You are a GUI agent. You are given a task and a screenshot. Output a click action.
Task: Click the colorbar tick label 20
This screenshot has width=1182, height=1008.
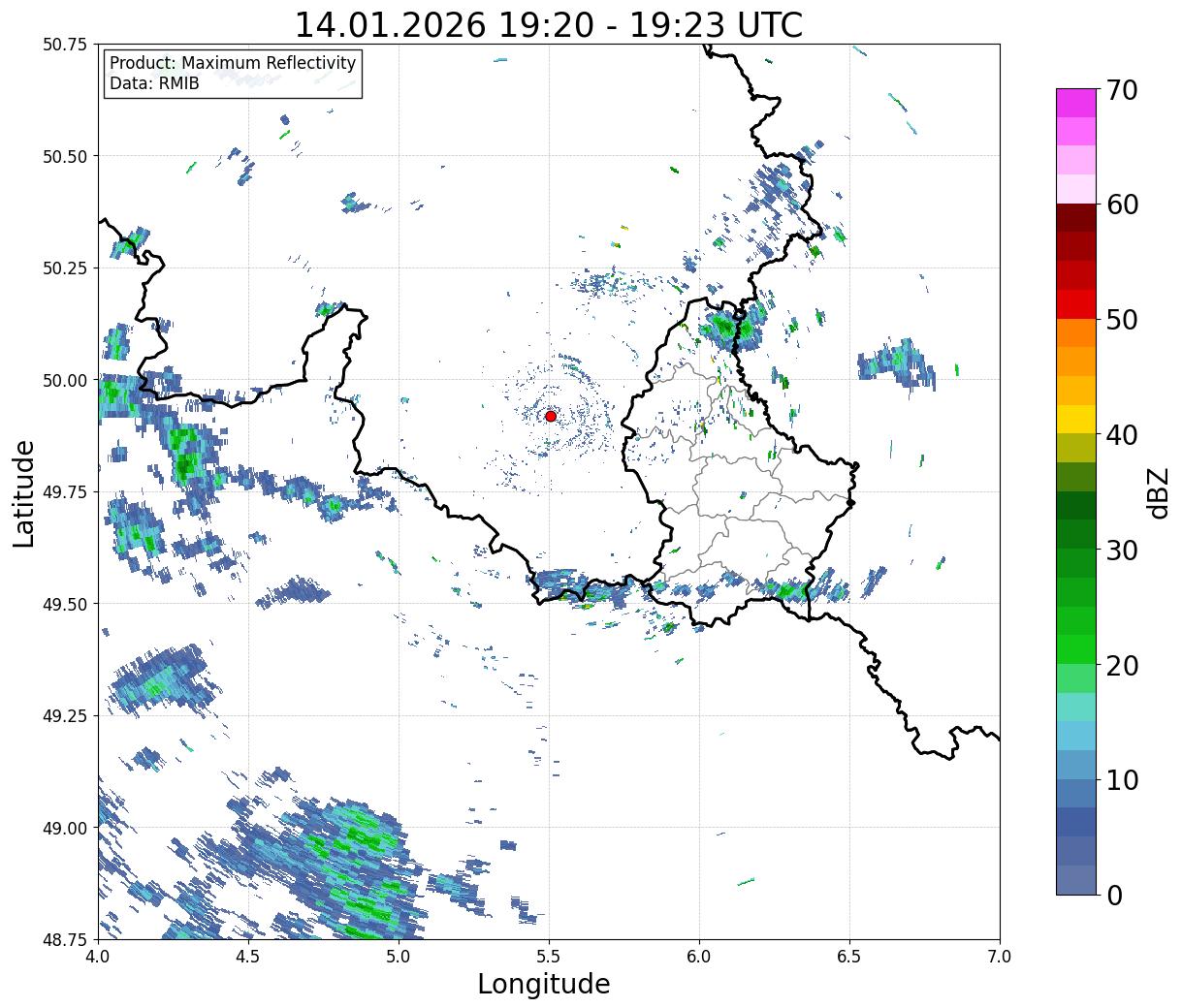click(x=1121, y=666)
